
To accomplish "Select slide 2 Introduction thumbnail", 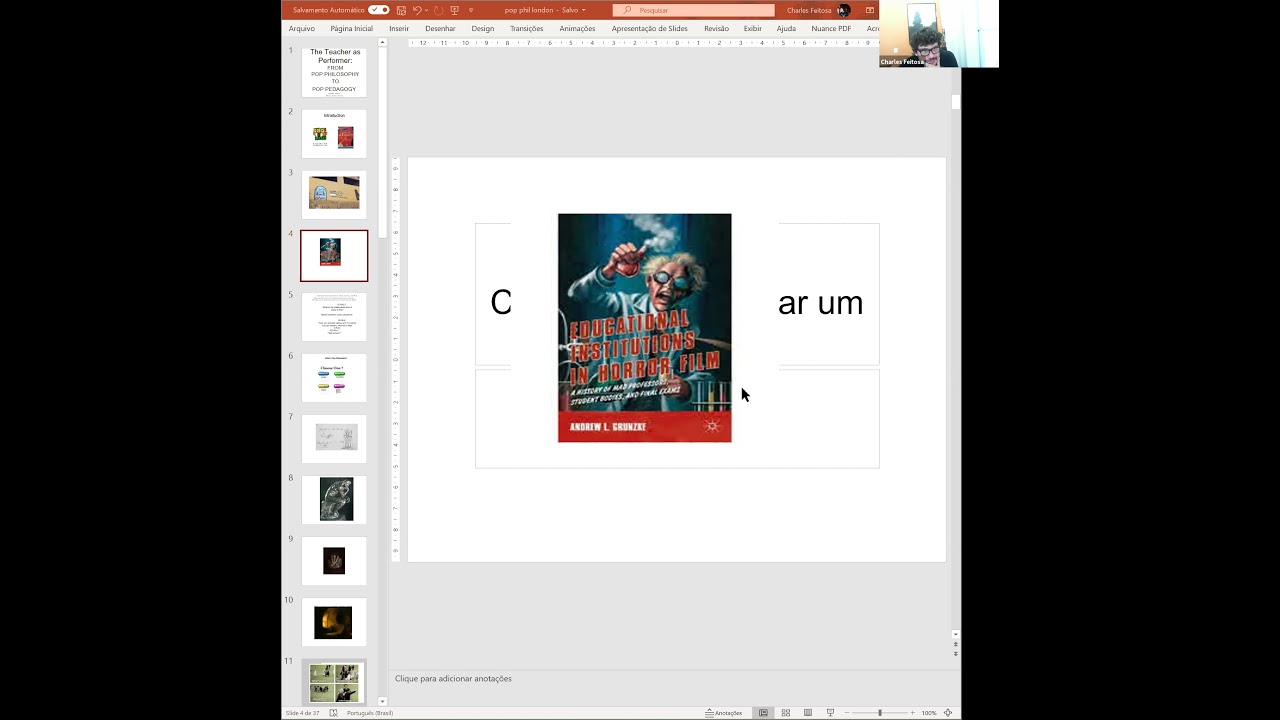I will click(x=334, y=133).
